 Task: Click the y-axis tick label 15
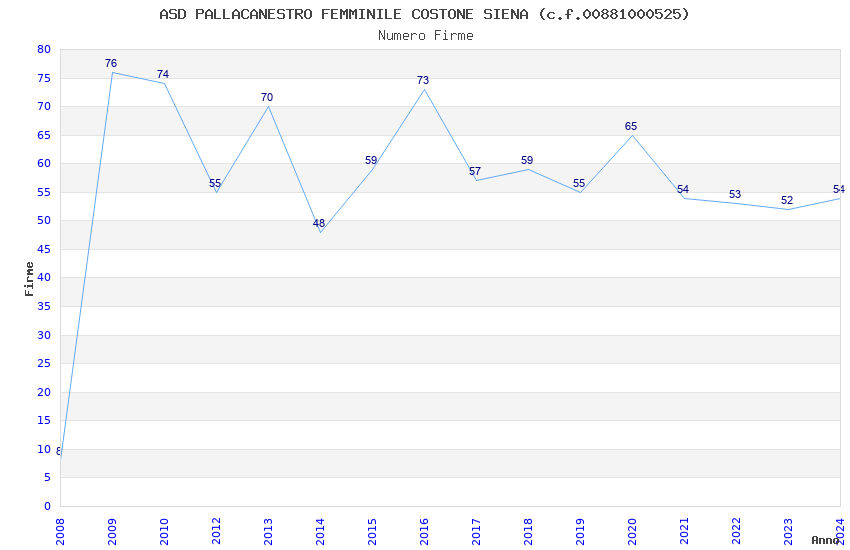point(44,420)
